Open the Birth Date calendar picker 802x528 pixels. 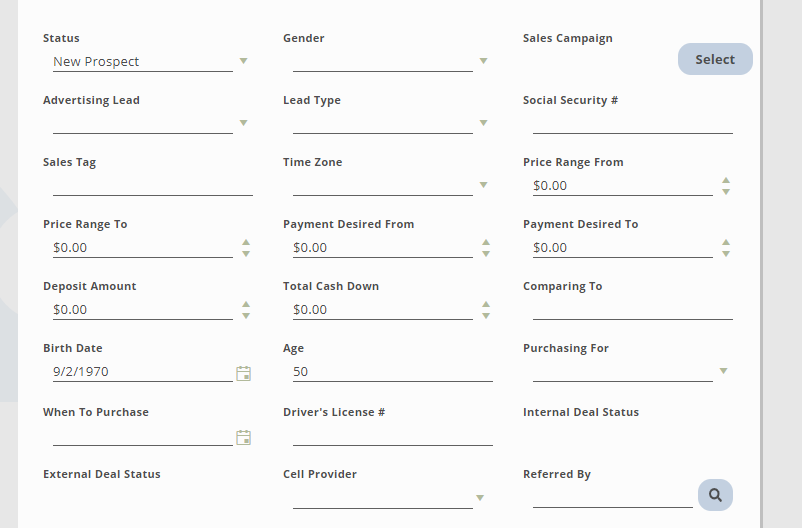(x=243, y=373)
